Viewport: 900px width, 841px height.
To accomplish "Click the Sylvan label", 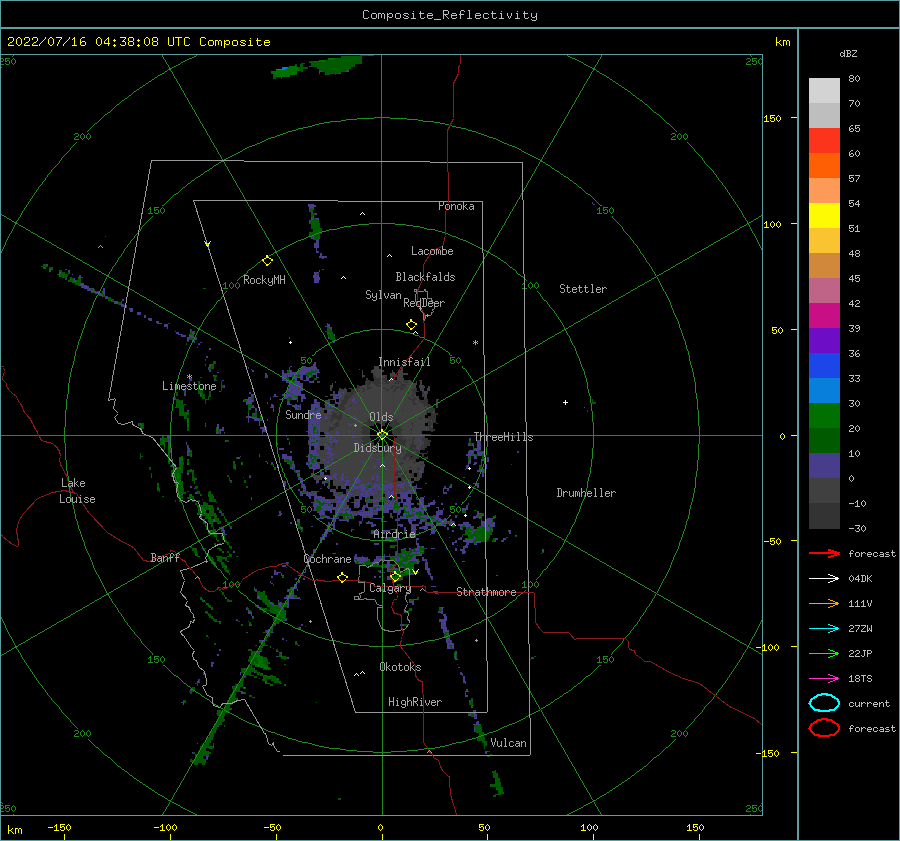I will point(383,295).
